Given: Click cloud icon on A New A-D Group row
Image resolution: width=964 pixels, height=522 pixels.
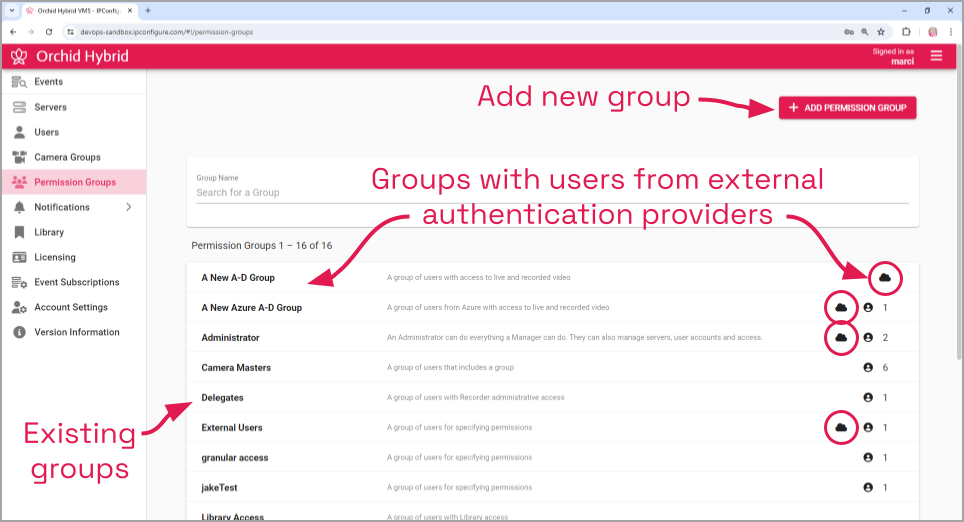Looking at the screenshot, I should tap(885, 278).
